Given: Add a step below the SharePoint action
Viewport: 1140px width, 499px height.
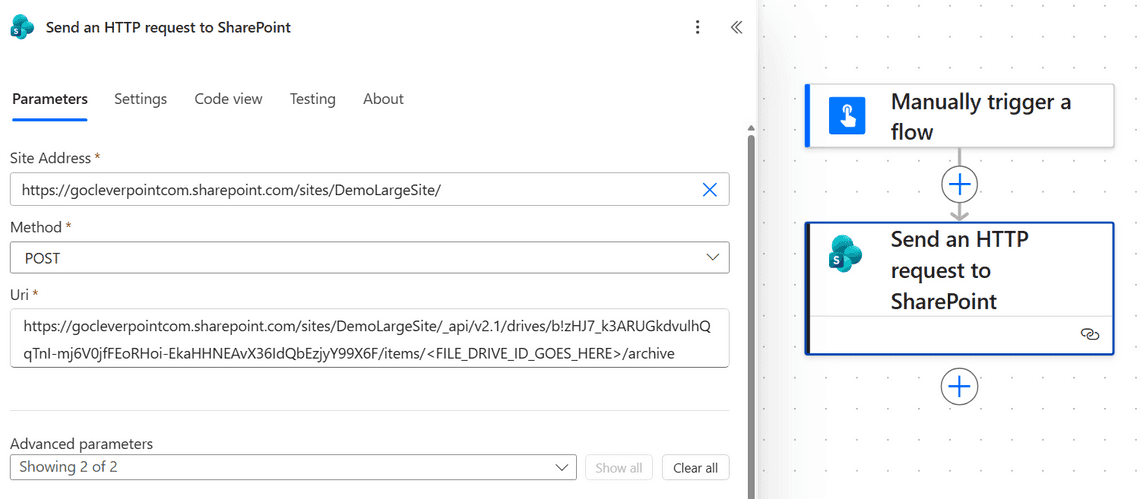Looking at the screenshot, I should [x=960, y=386].
